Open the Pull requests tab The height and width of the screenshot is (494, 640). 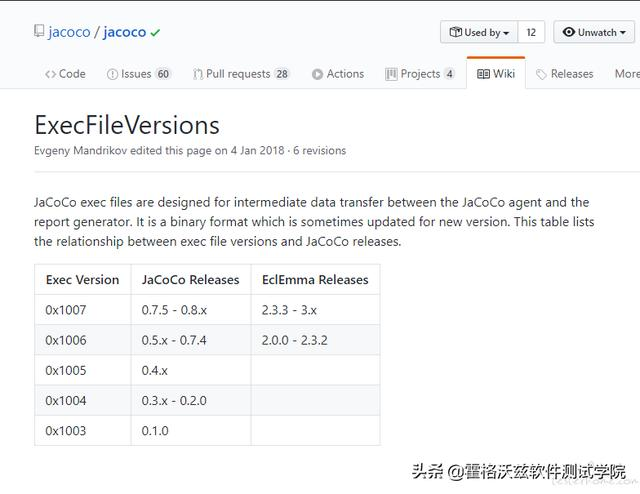pyautogui.click(x=241, y=74)
